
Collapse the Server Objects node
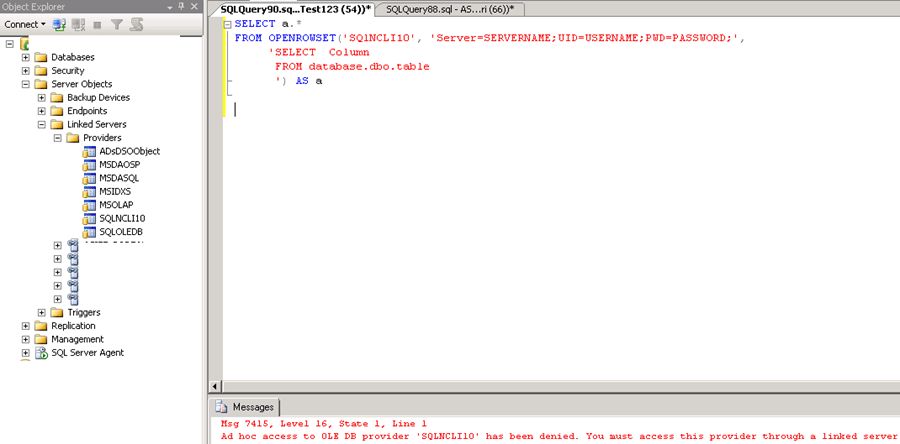pos(25,84)
